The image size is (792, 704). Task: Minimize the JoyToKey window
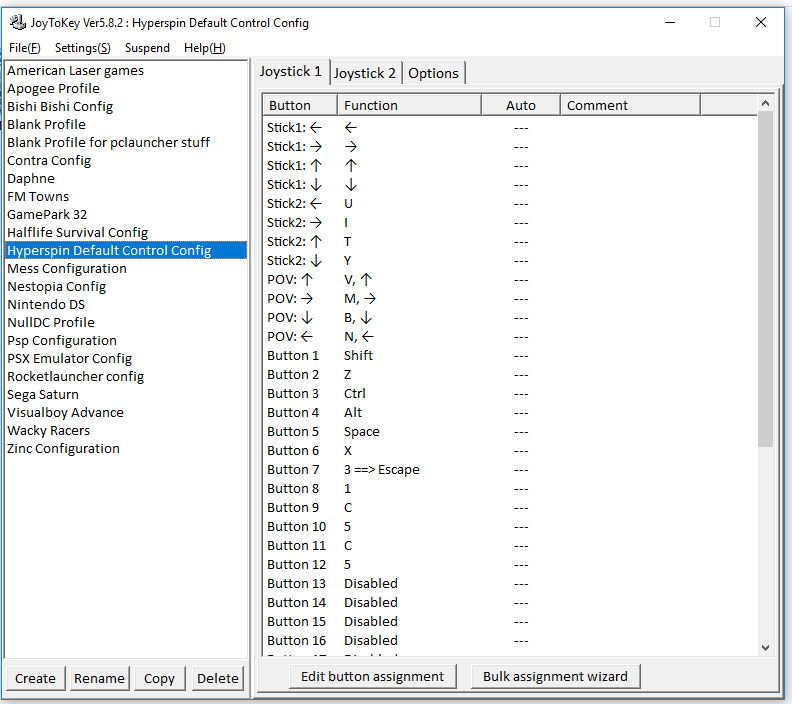tap(670, 22)
